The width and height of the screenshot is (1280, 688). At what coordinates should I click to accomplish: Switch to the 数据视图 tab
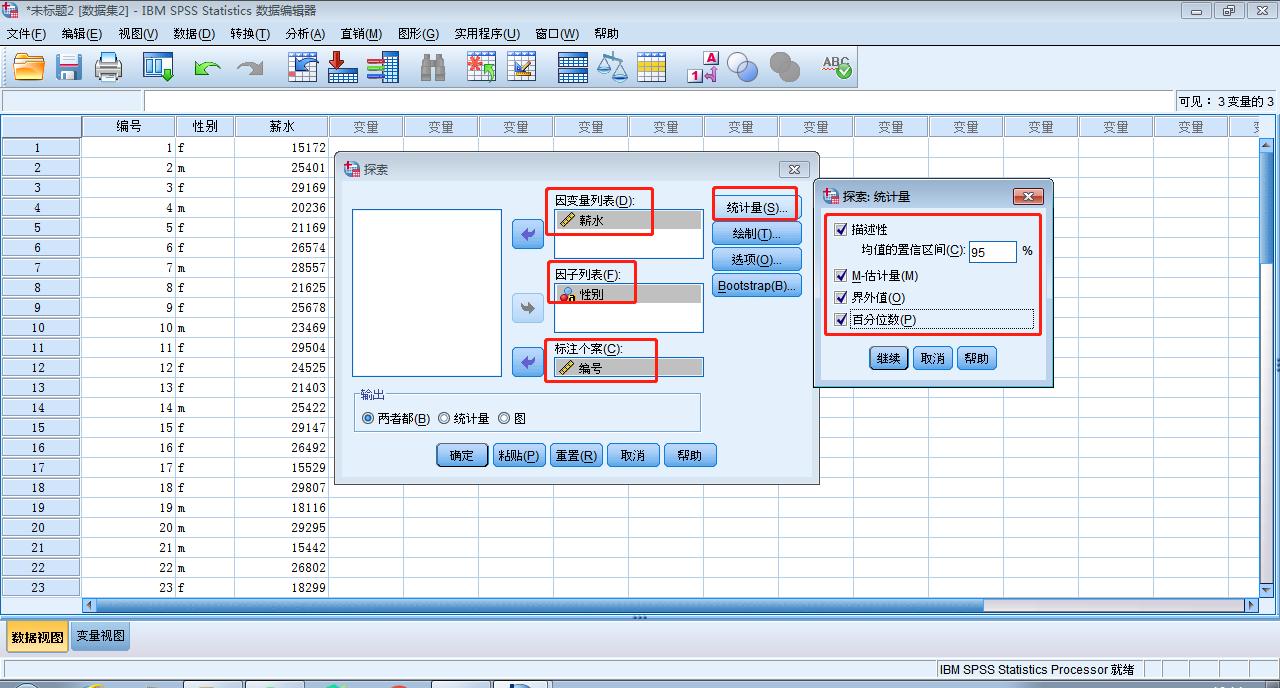(x=37, y=637)
